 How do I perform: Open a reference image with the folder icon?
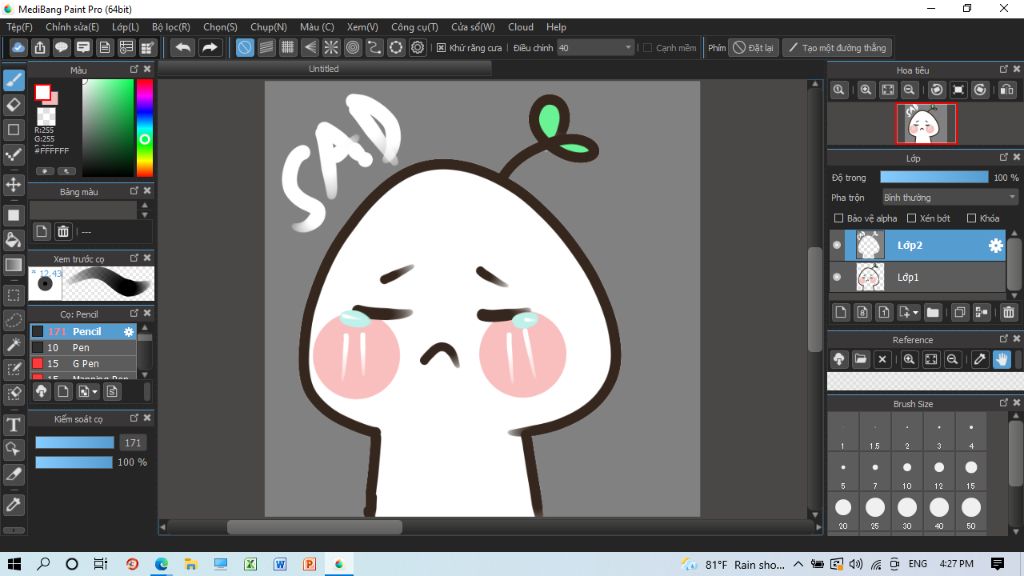point(861,359)
